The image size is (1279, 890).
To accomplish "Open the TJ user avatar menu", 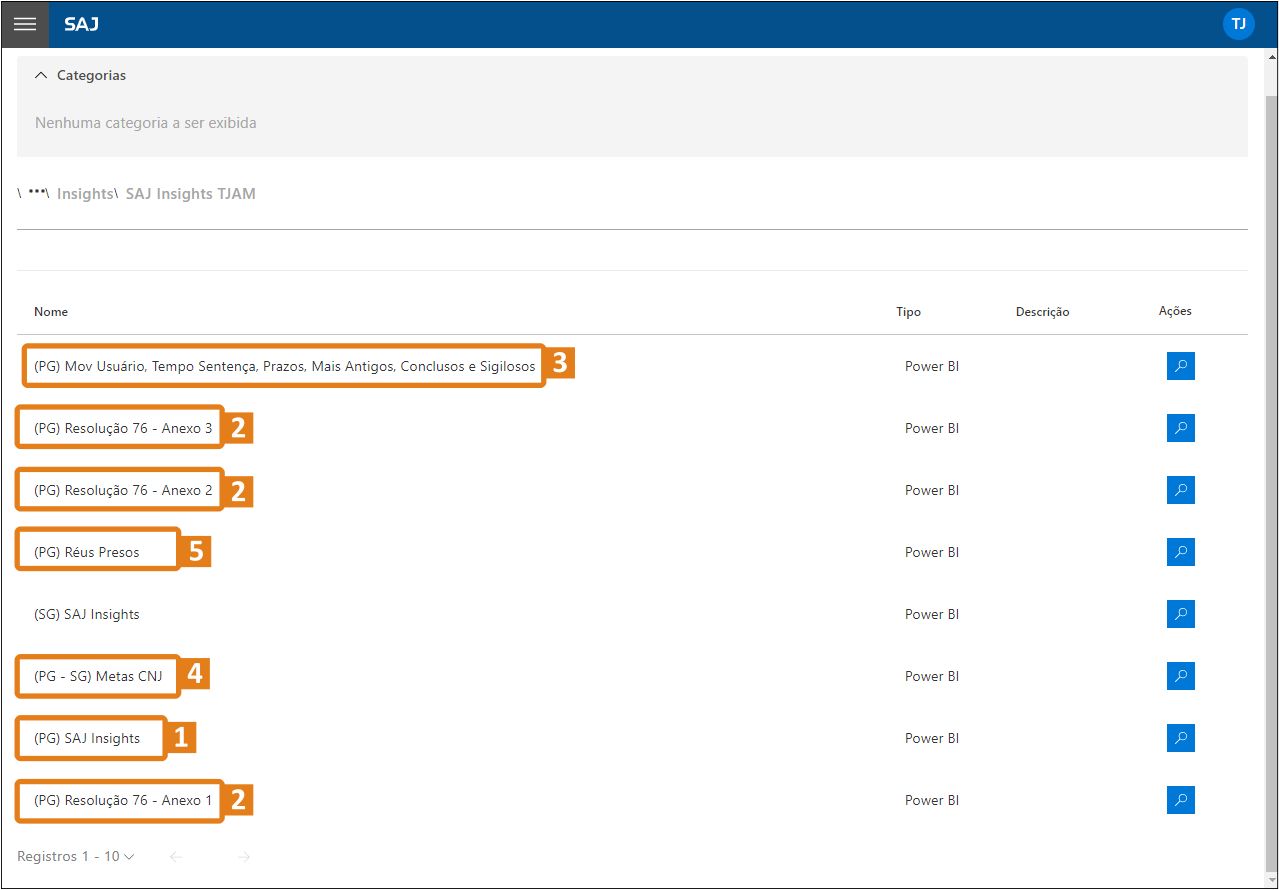I will tap(1238, 24).
